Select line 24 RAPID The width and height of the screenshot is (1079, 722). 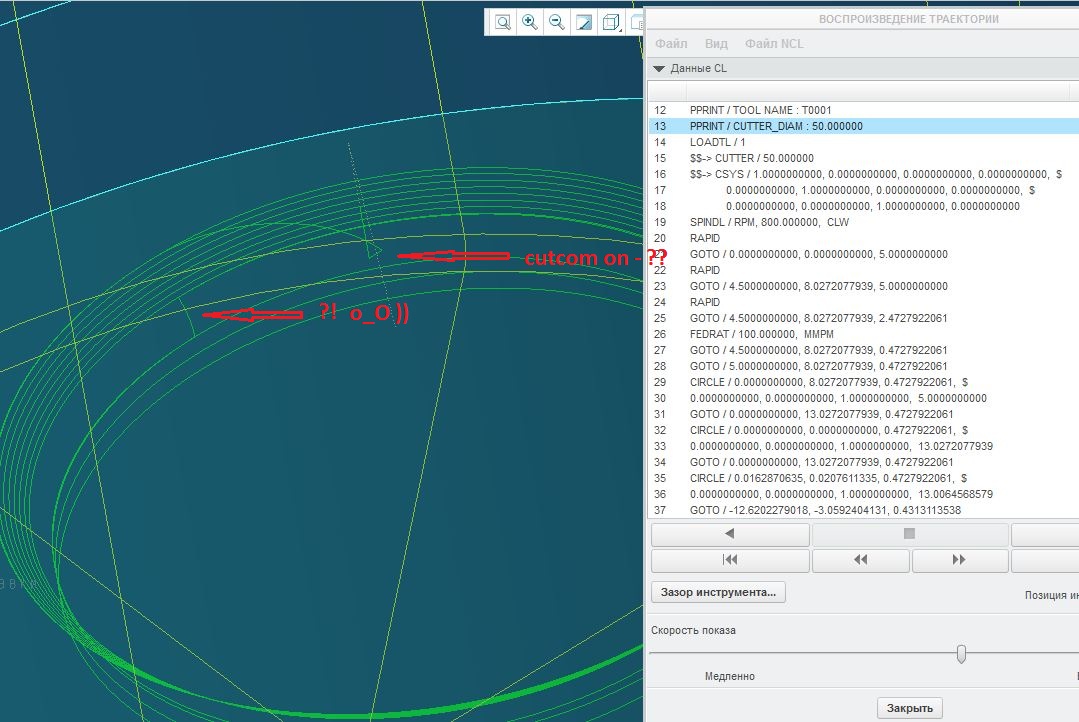tap(864, 302)
